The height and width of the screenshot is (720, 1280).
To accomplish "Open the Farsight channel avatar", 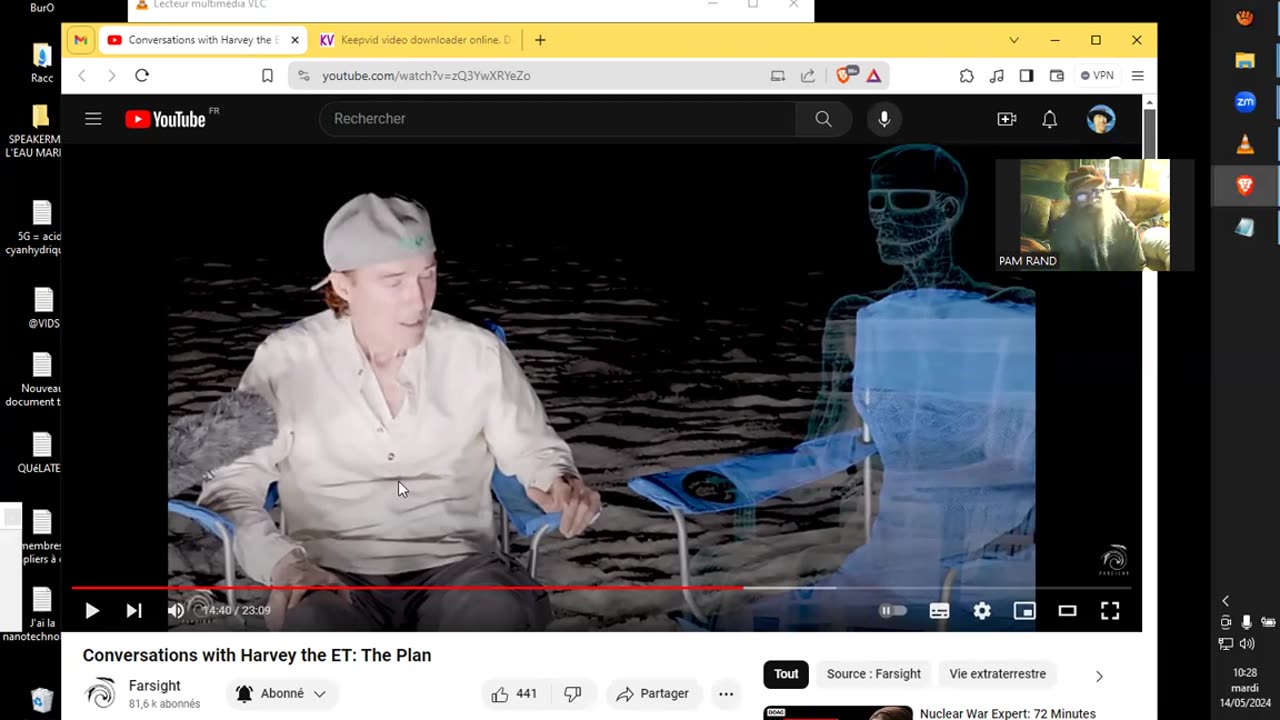I will [100, 693].
